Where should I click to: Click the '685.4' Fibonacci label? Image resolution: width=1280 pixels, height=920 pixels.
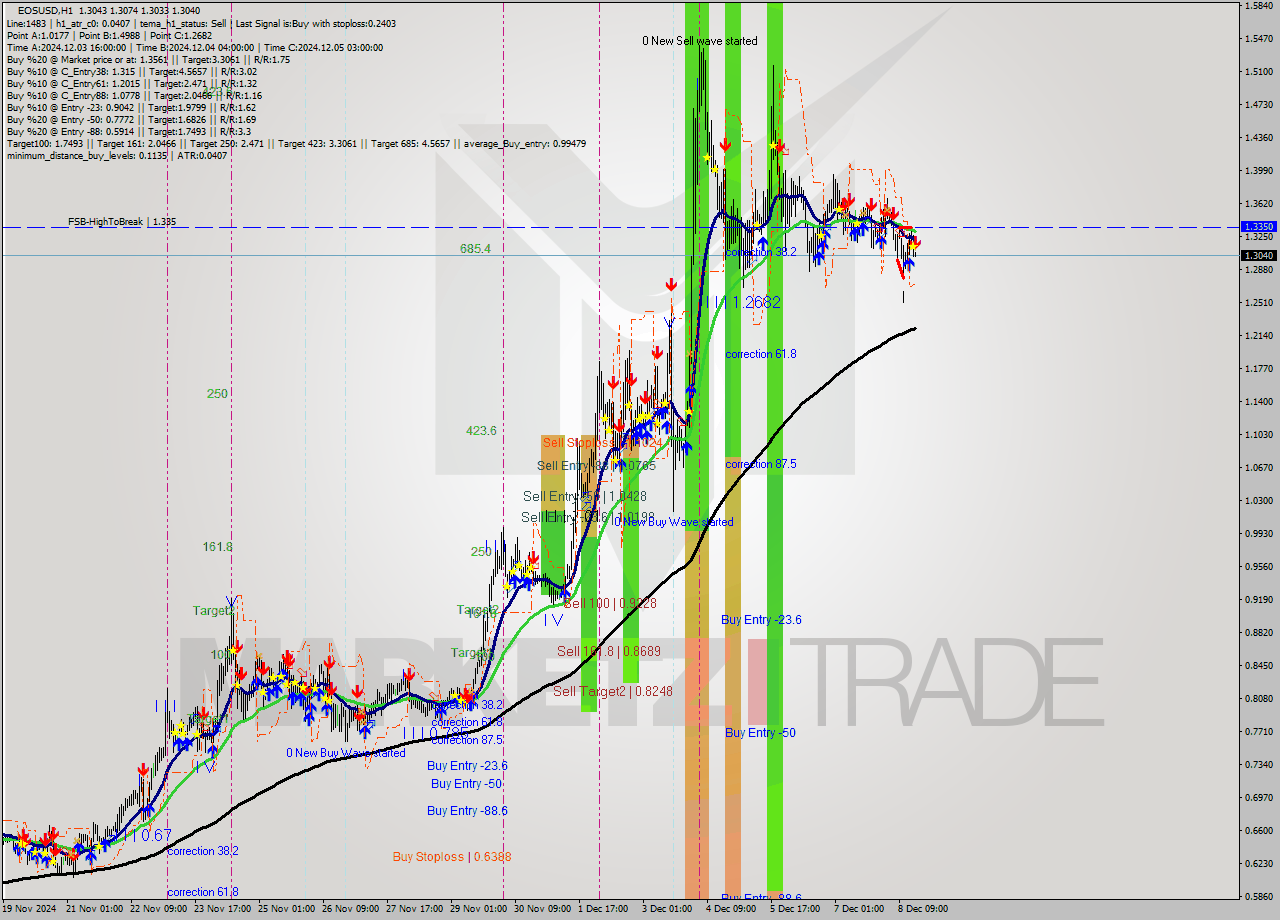pyautogui.click(x=475, y=248)
